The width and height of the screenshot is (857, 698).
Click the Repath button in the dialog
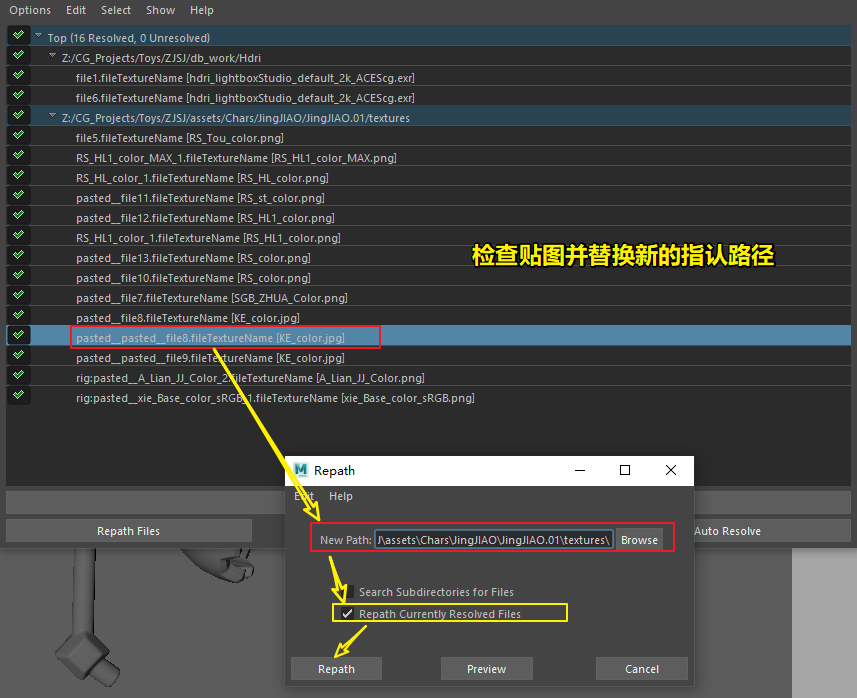click(336, 669)
